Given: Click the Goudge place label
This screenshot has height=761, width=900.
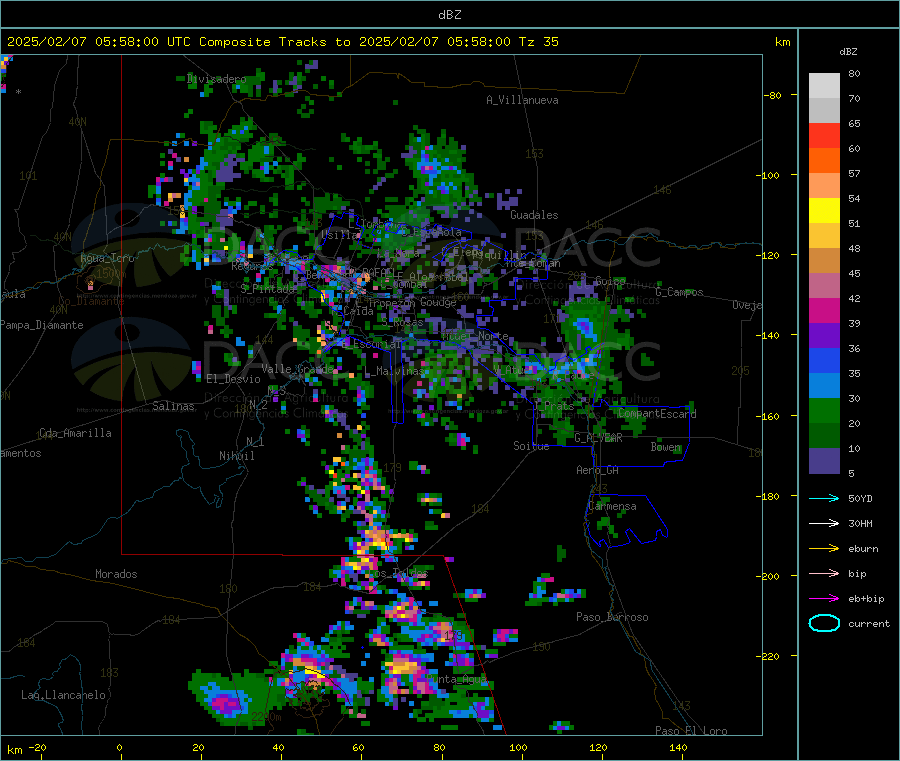Looking at the screenshot, I should click(x=438, y=302).
